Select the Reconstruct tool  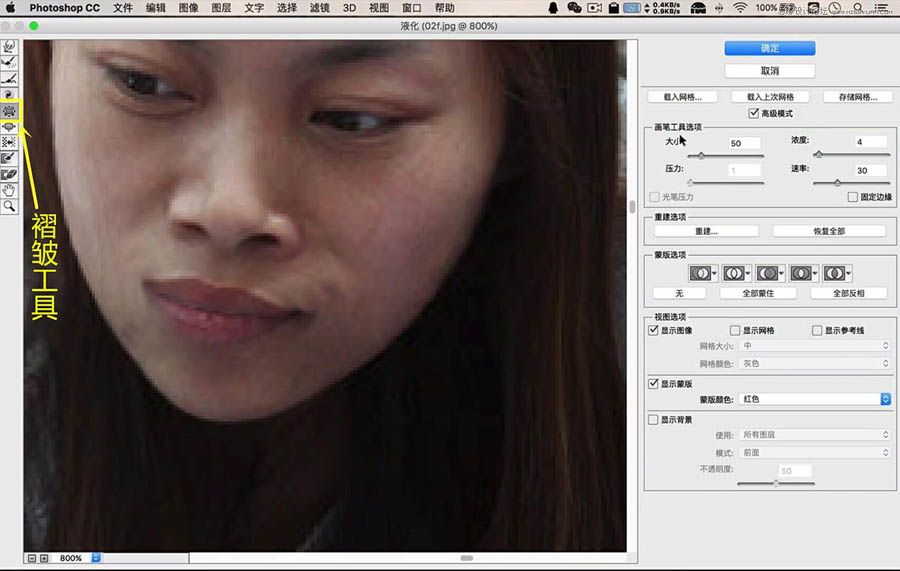tap(9, 63)
